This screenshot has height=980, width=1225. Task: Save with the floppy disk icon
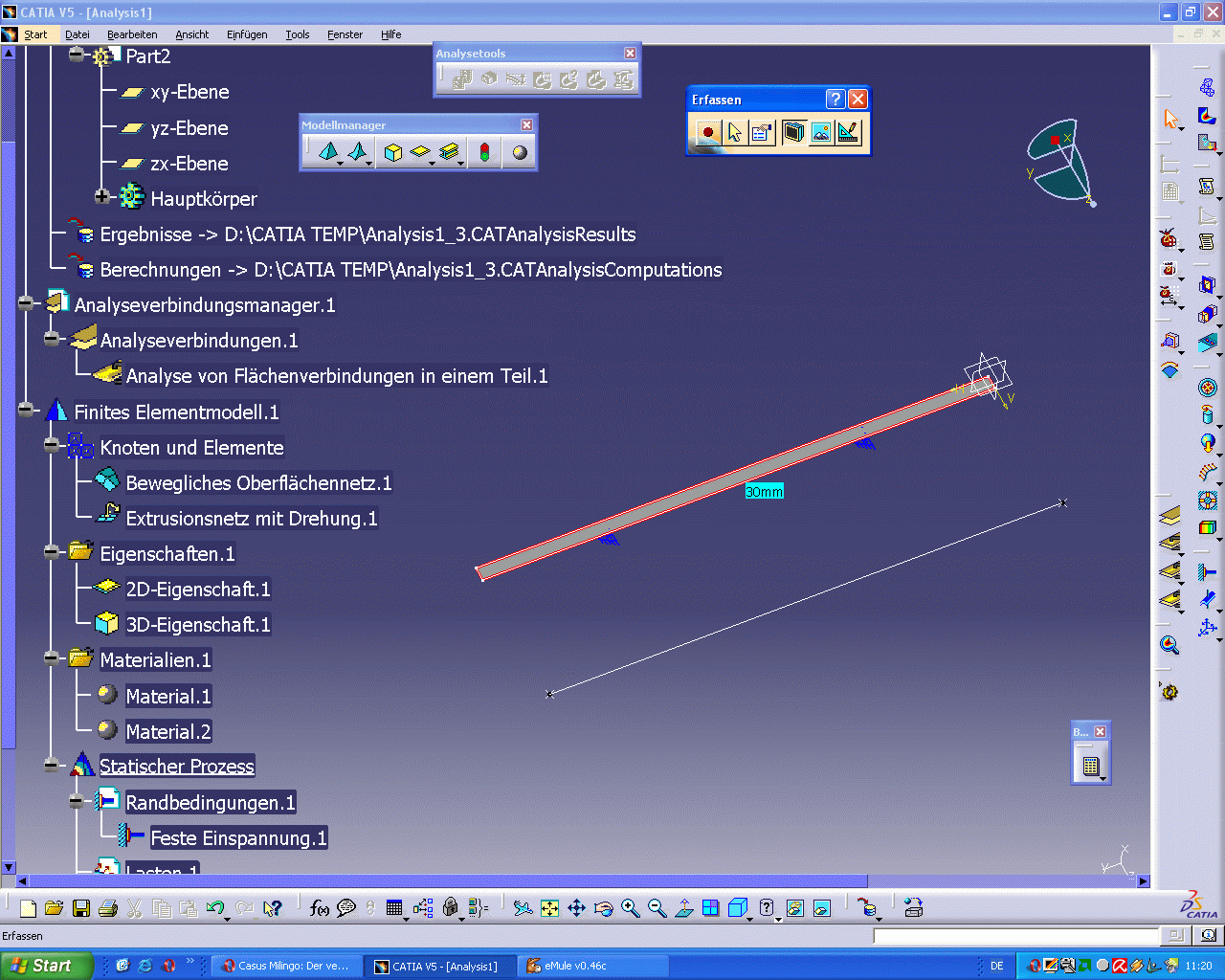point(81,908)
